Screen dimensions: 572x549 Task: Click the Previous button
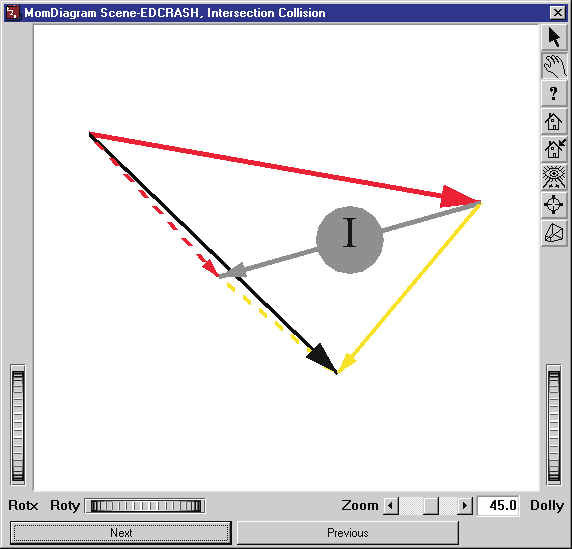[348, 533]
